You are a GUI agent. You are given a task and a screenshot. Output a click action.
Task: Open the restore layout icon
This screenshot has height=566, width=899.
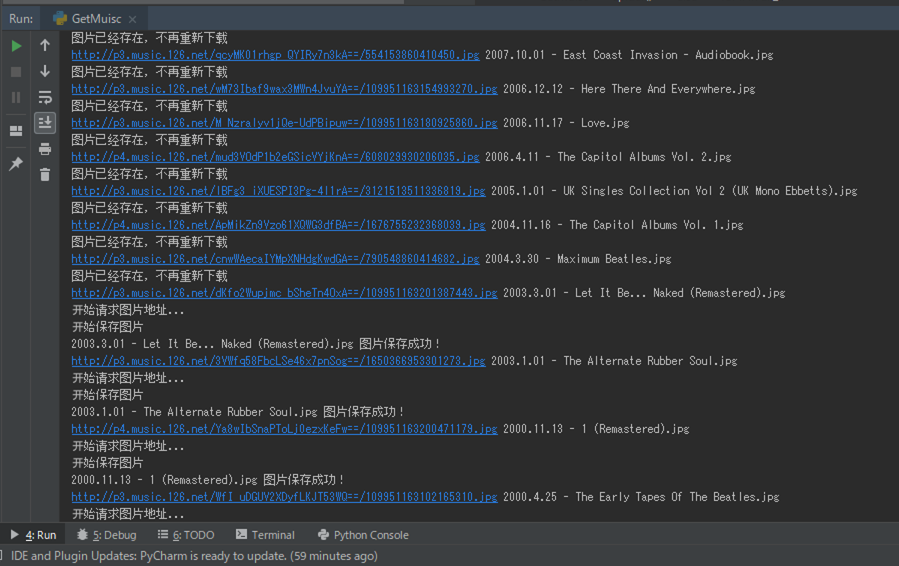pyautogui.click(x=16, y=131)
